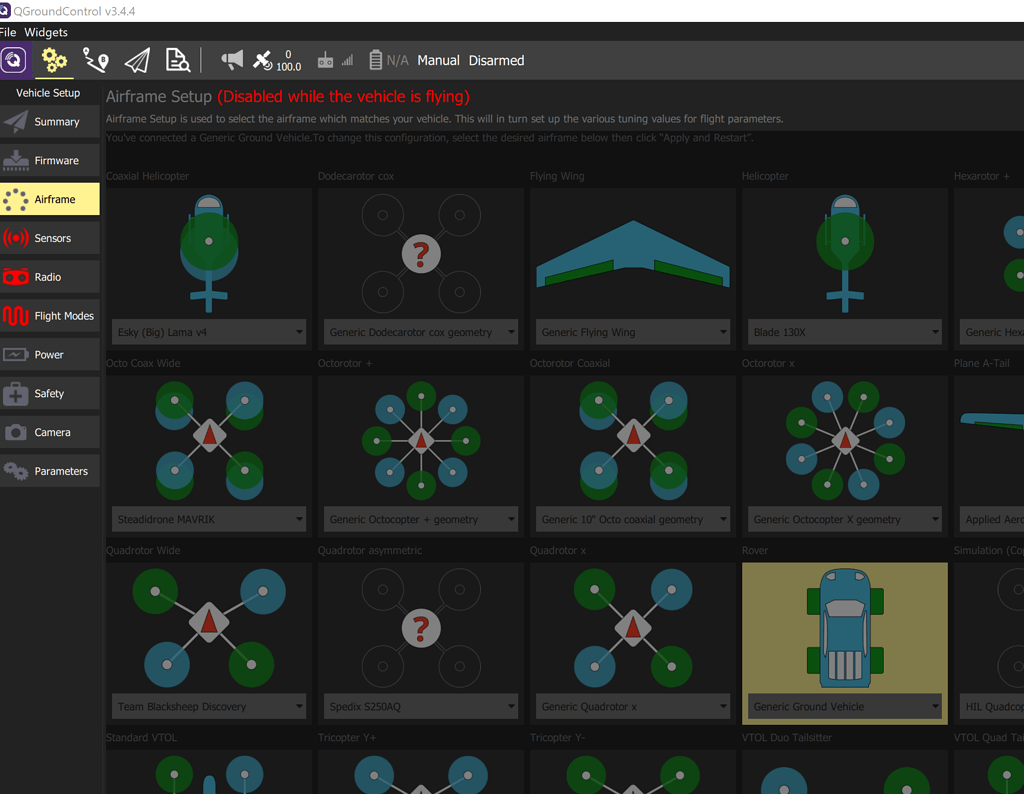Switch to Fly view paper plane icon

coord(137,60)
